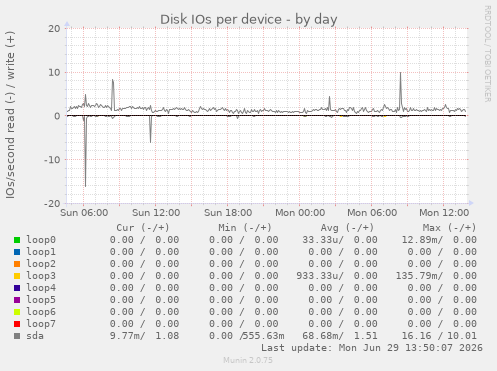The height and width of the screenshot is (371, 497).
Task: Click the Last update timestamp text
Action: [372, 348]
